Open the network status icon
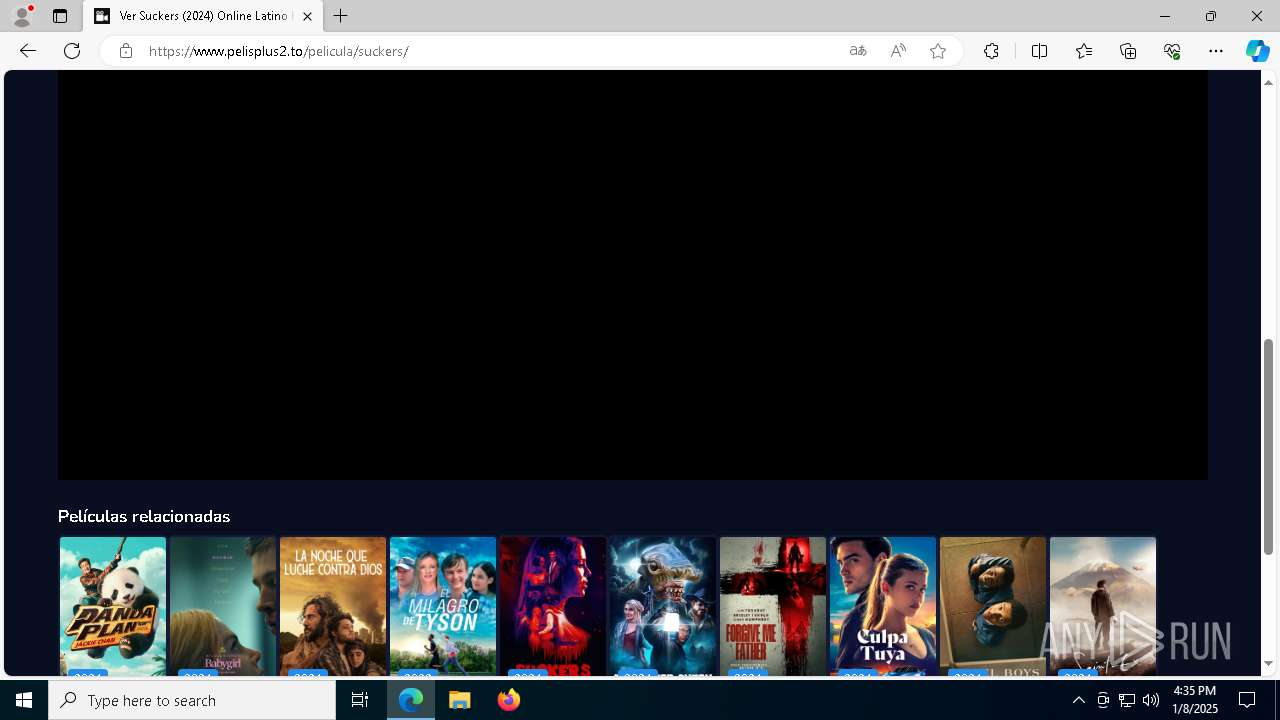Screen dimensions: 1280x720 point(1127,700)
